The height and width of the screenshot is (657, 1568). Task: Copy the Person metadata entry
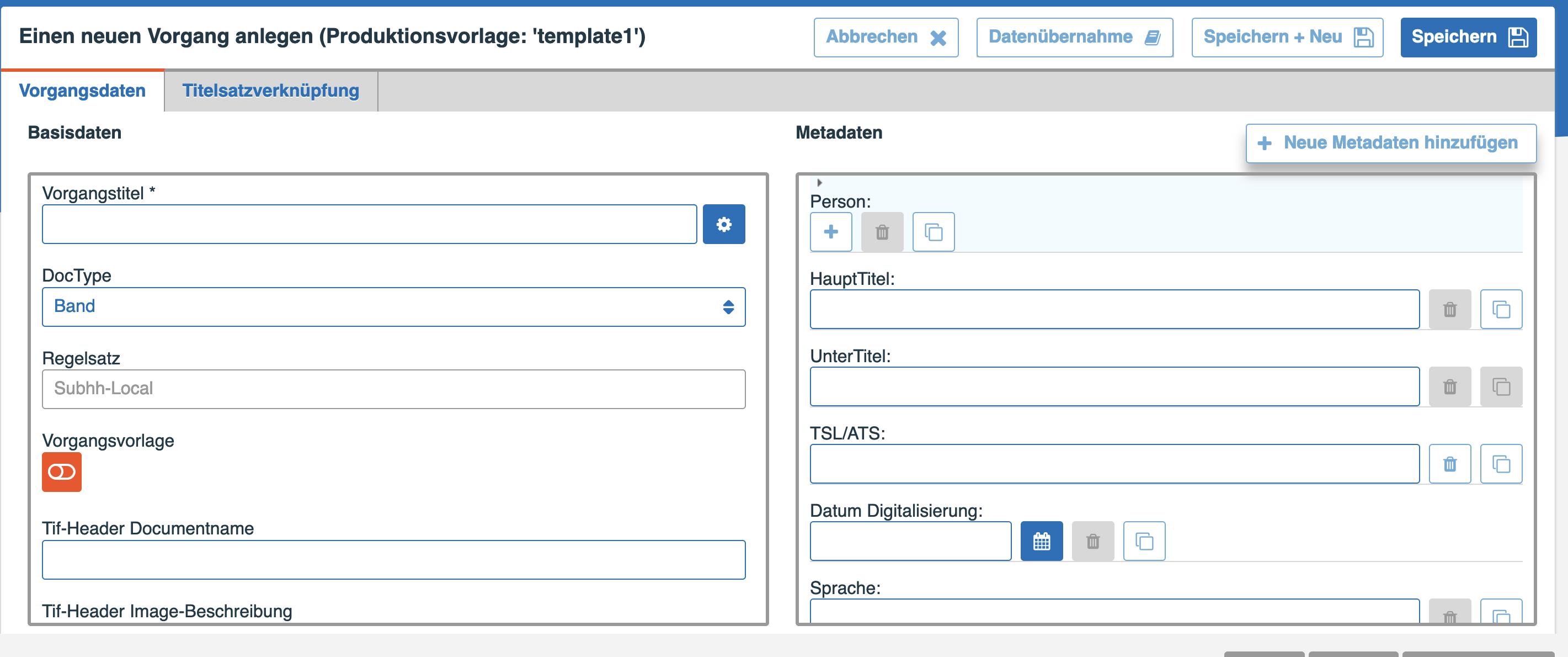click(x=933, y=232)
